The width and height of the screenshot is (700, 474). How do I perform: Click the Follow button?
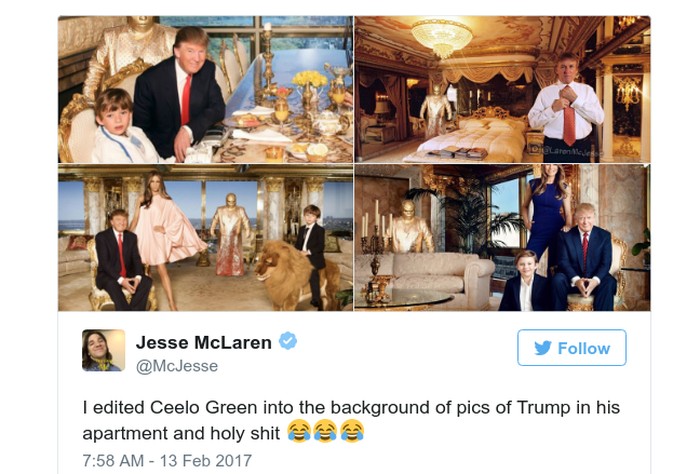[x=571, y=347]
